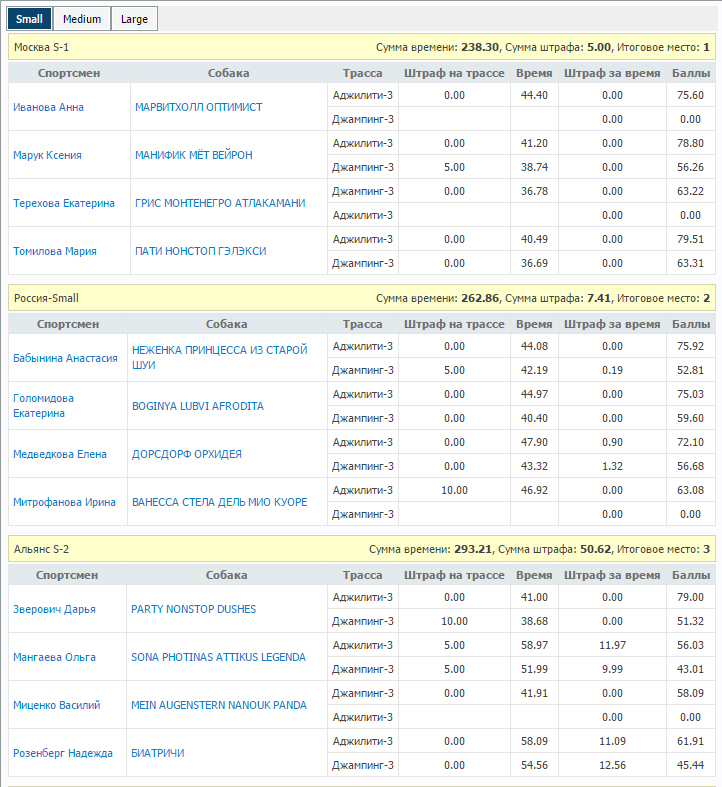Switch to the Small tab
The height and width of the screenshot is (787, 722).
click(x=30, y=19)
